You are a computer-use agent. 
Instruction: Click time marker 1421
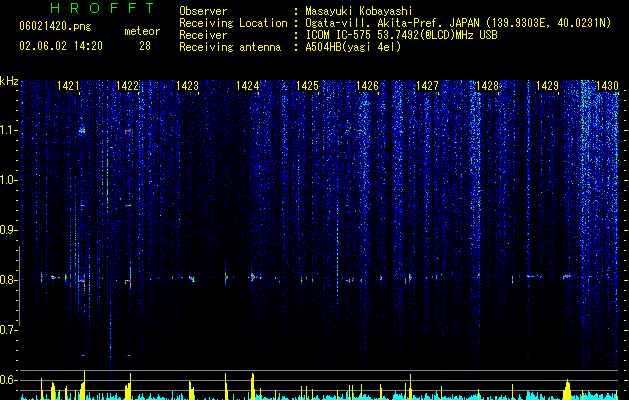(69, 86)
